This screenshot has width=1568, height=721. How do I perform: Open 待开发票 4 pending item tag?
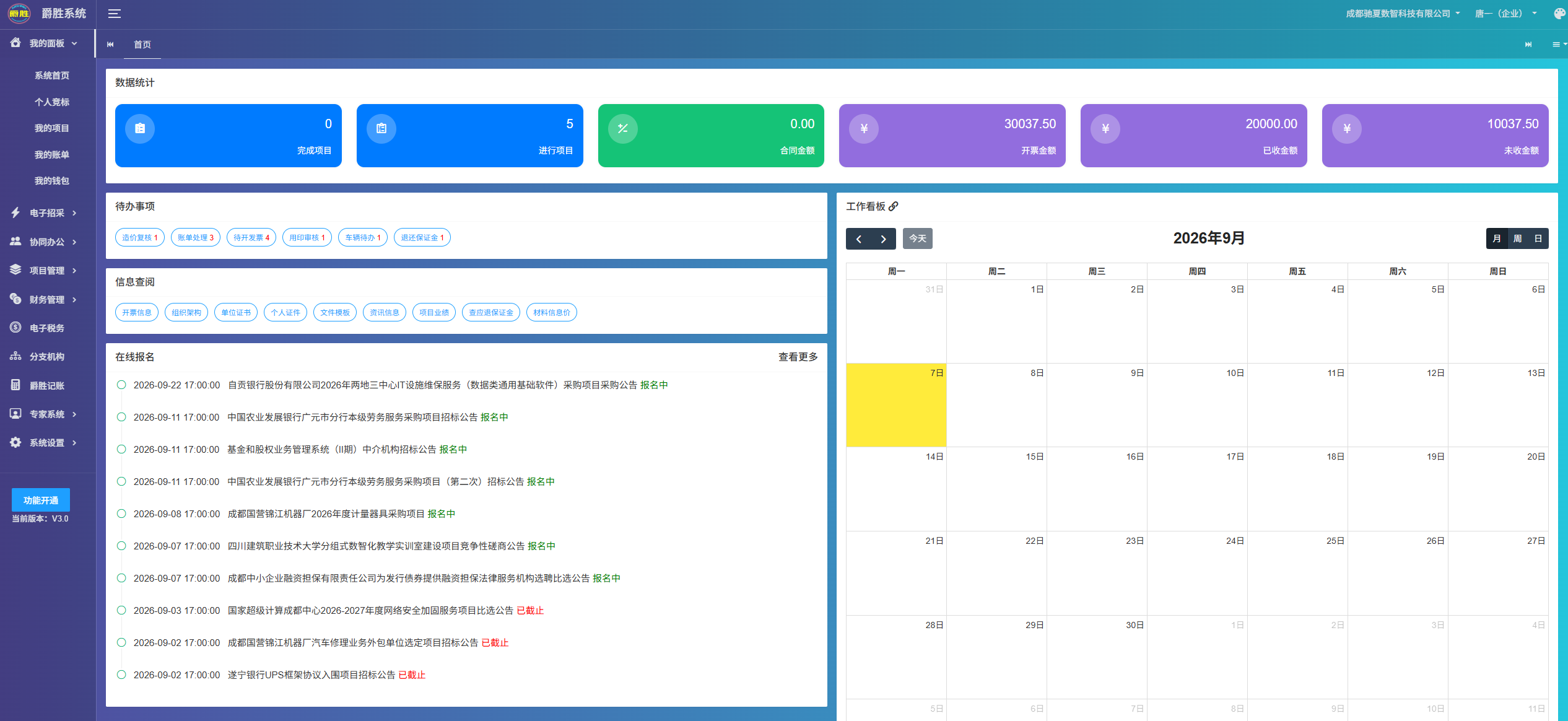pyautogui.click(x=251, y=237)
